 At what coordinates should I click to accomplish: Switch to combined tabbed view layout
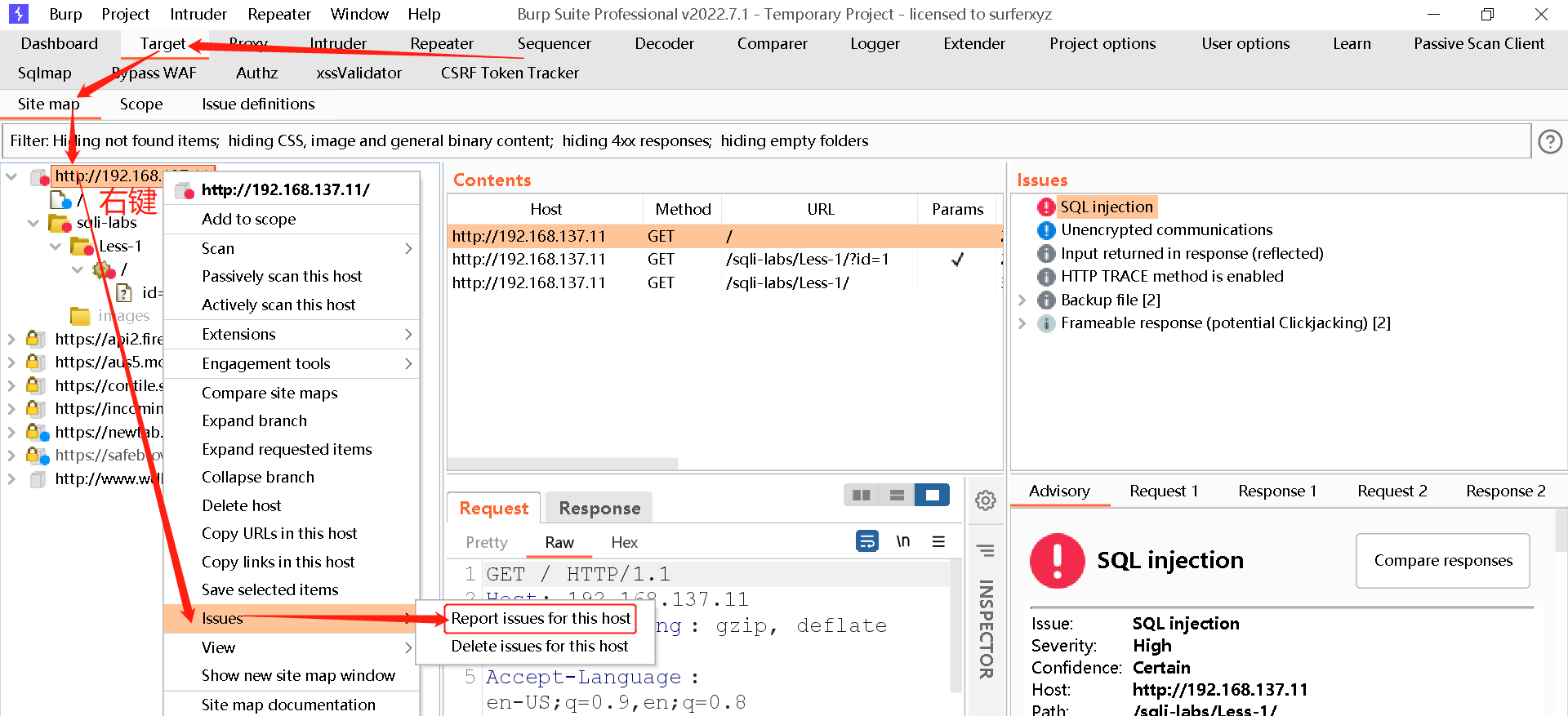click(x=932, y=495)
